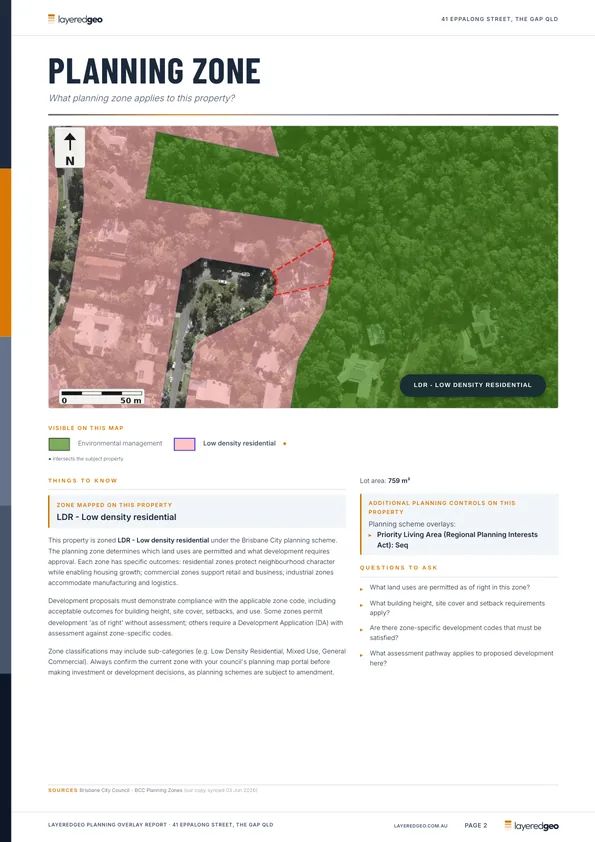Click the north arrow compass on the map
Viewport: 595px width, 842px height.
point(70,148)
